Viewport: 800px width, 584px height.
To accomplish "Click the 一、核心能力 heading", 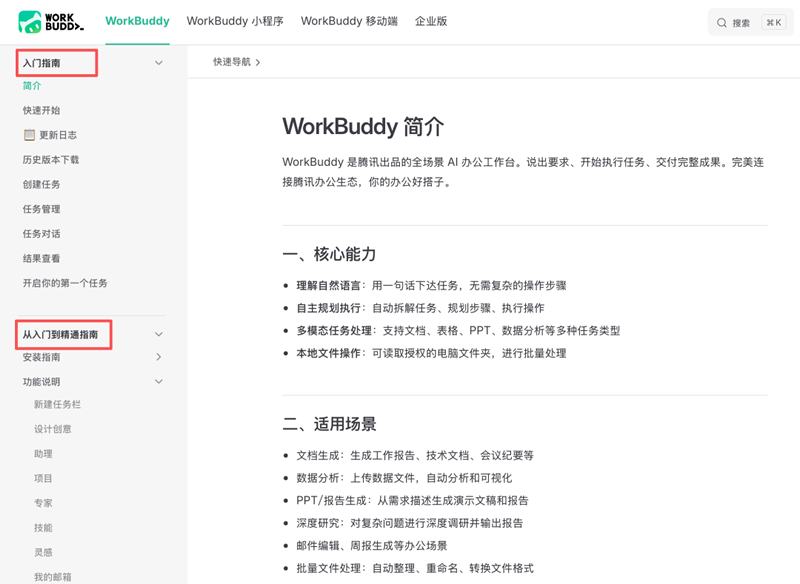I will 330,253.
